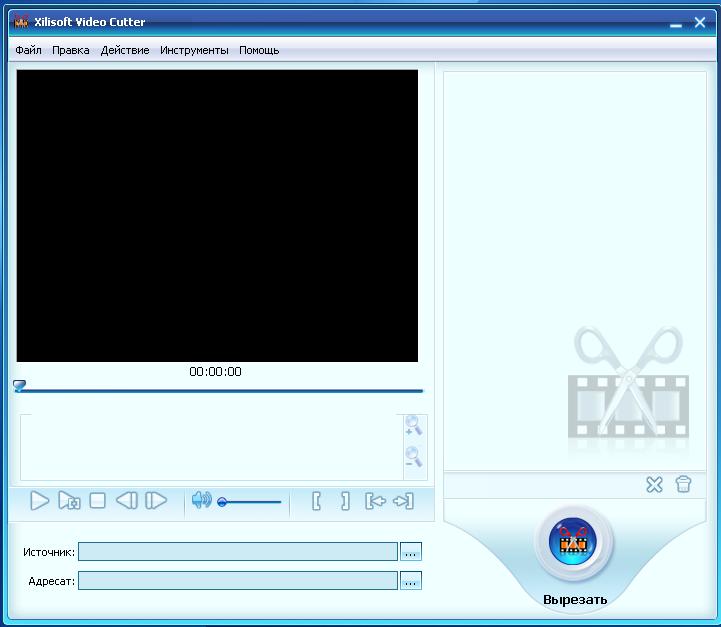The width and height of the screenshot is (721, 627).
Task: Close the Xilisoft Video Cutter window
Action: [700, 22]
